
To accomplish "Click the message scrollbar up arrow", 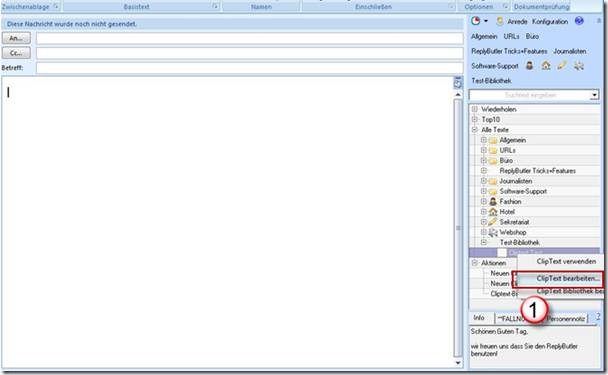I will 458,94.
